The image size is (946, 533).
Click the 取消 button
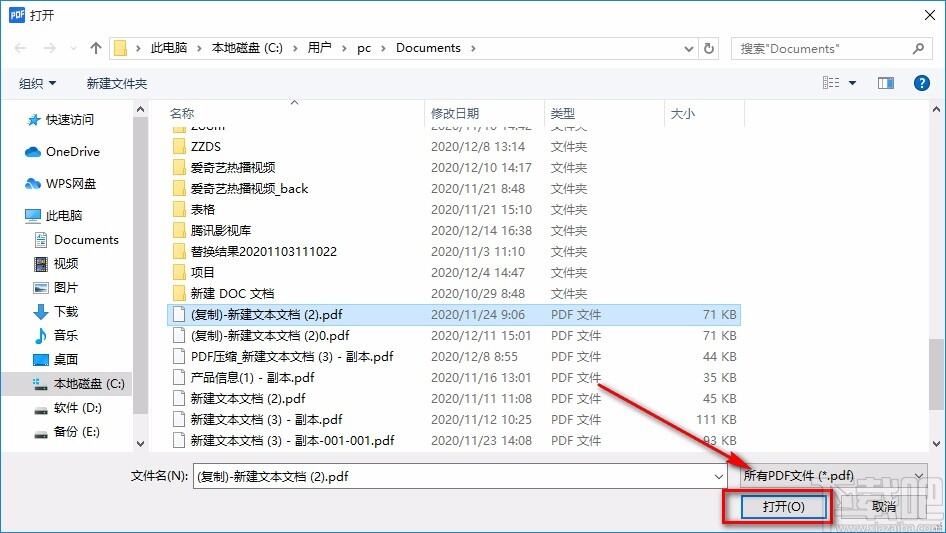(x=883, y=506)
